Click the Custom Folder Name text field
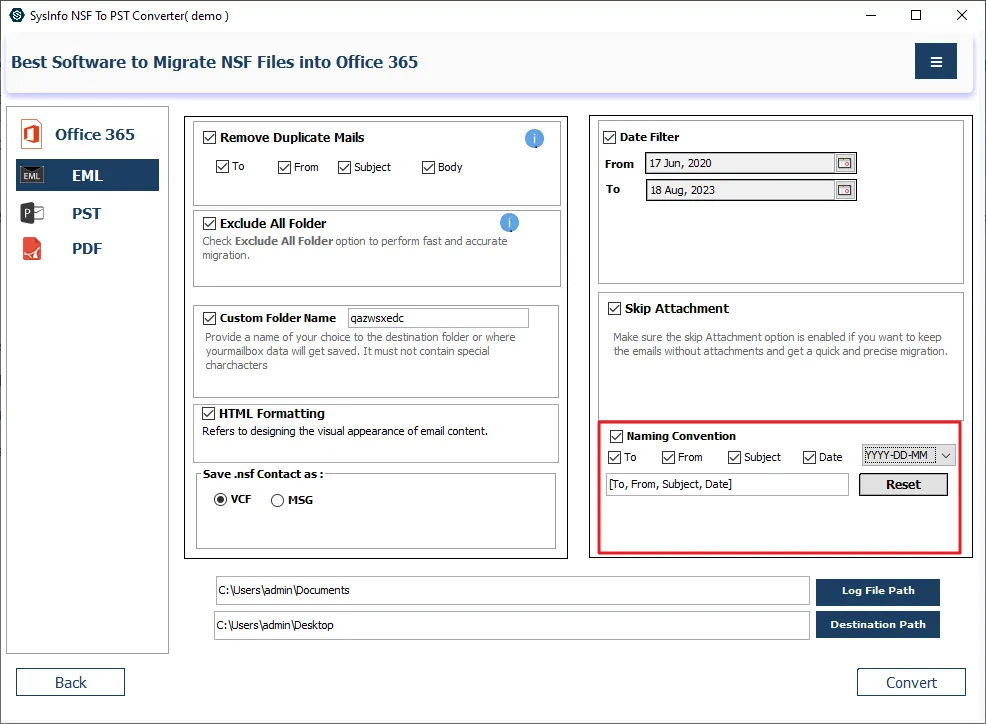This screenshot has width=986, height=724. tap(437, 318)
